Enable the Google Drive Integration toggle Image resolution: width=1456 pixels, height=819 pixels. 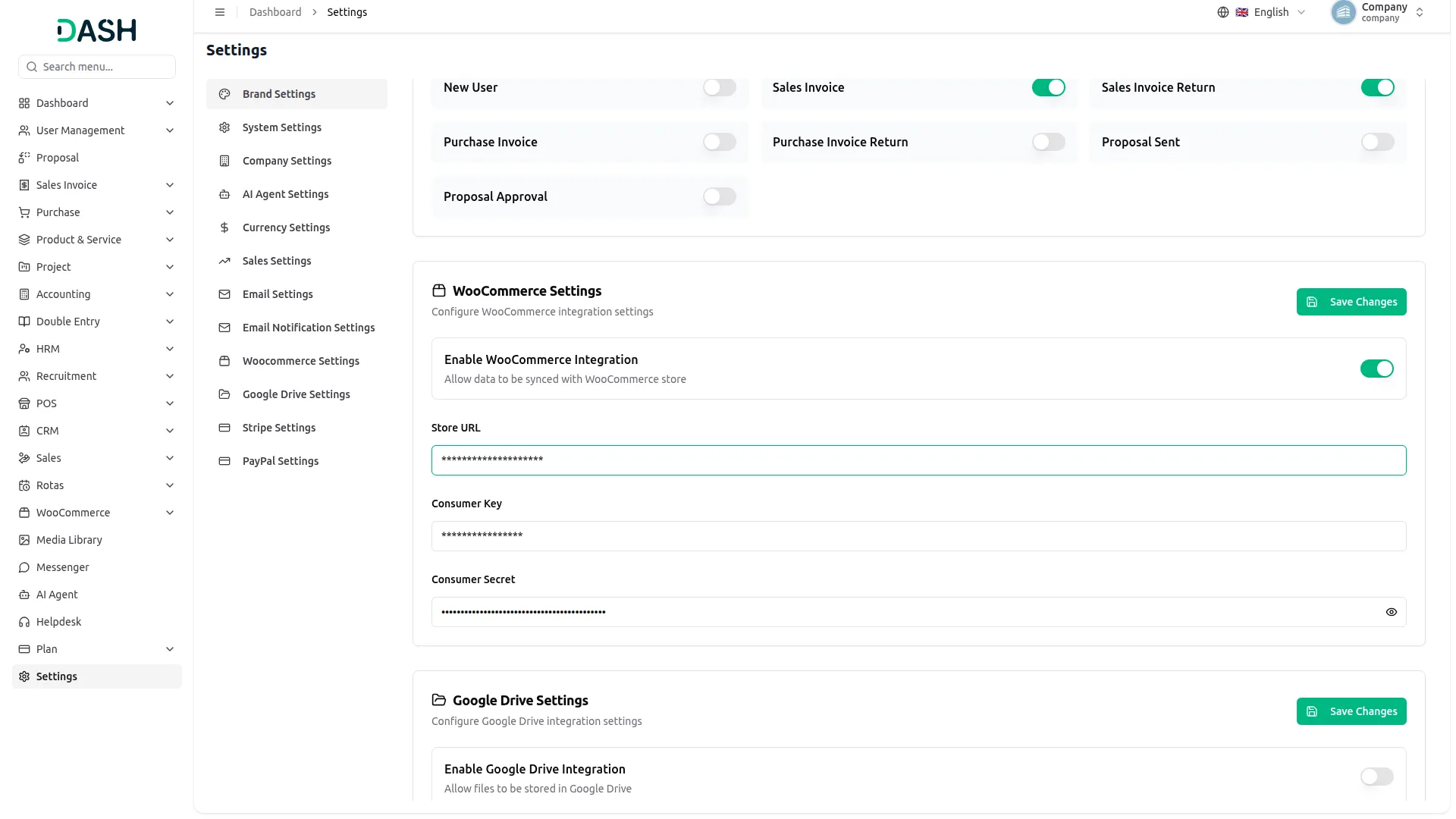tap(1376, 777)
